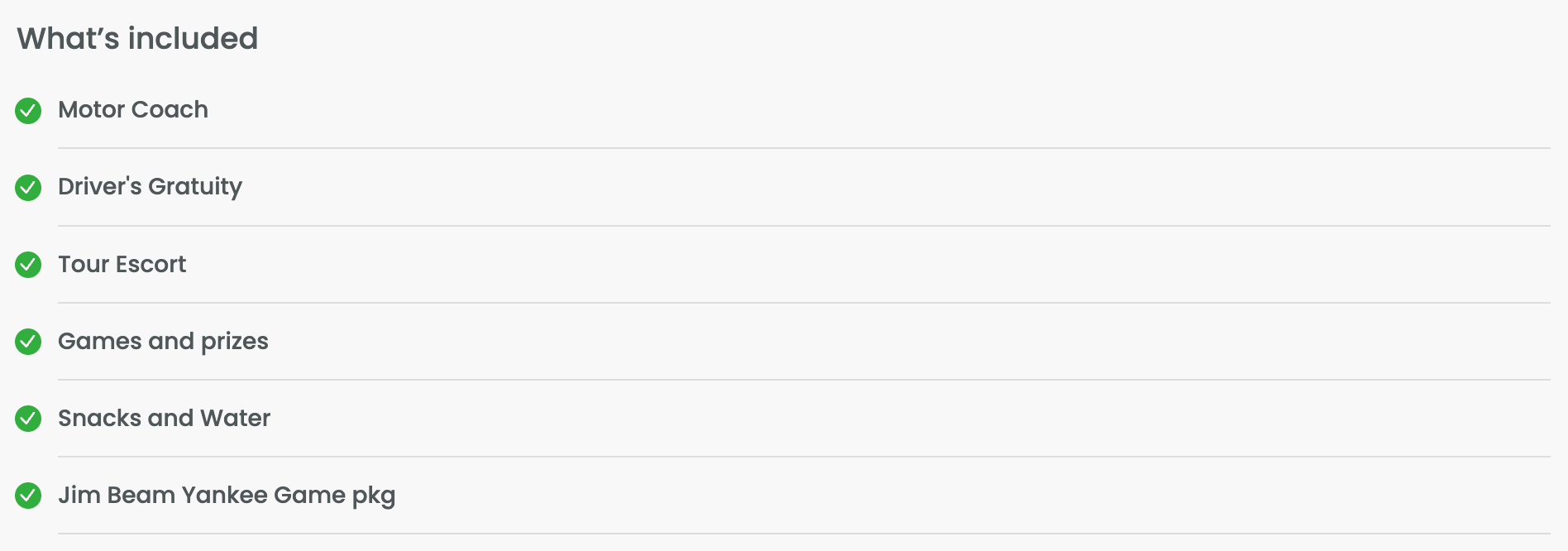1568x551 pixels.
Task: Click the Driver's Gratuity item text
Action: pyautogui.click(x=150, y=187)
